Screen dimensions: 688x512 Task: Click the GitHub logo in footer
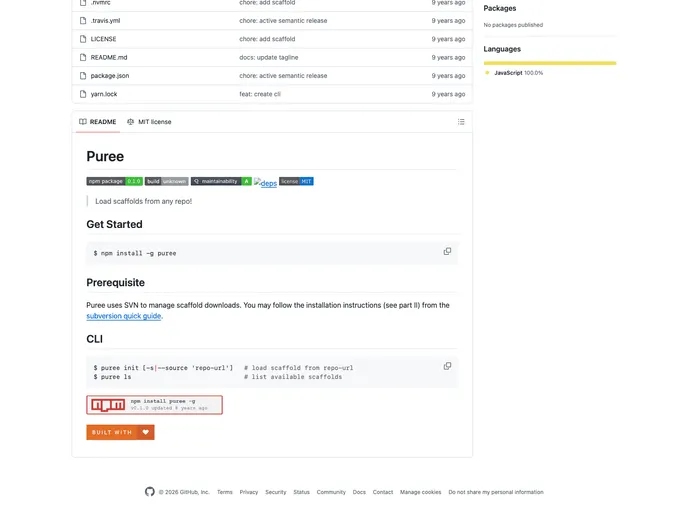[x=150, y=492]
